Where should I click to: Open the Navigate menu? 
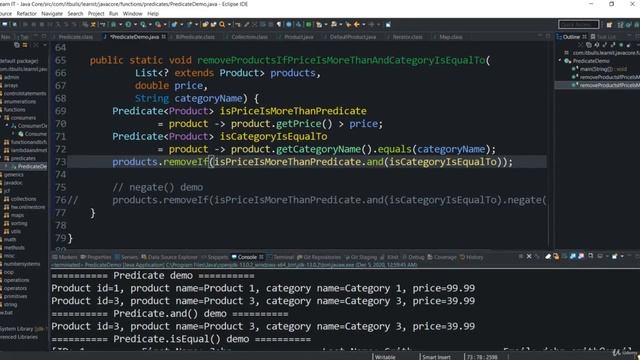(x=52, y=13)
